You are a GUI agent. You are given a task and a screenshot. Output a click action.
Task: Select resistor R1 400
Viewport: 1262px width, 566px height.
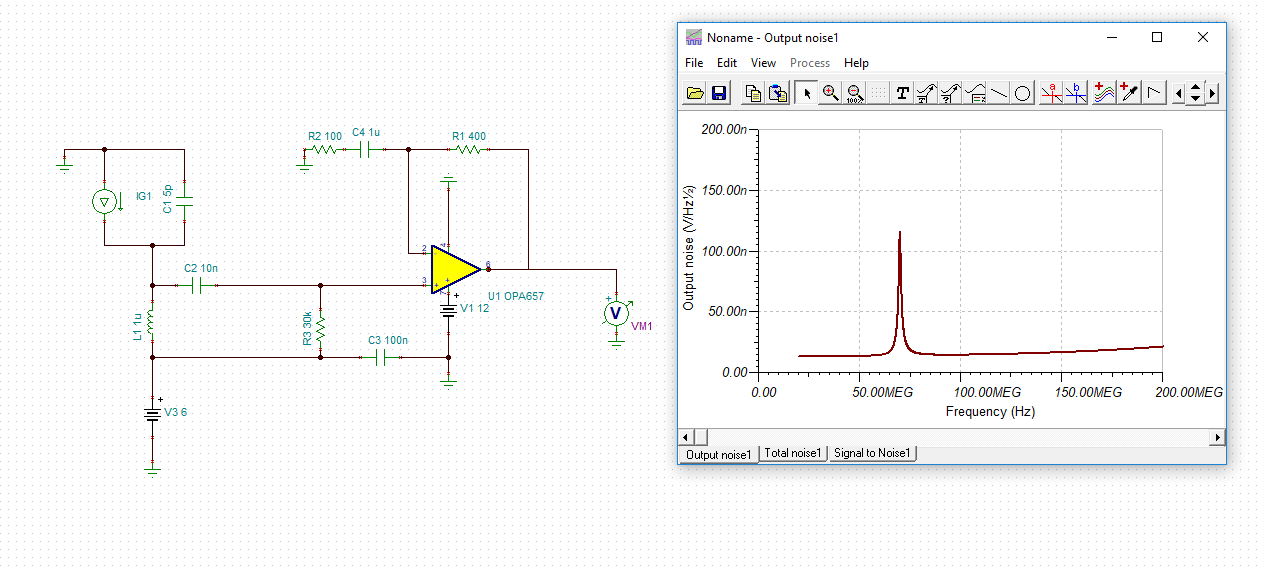468,150
